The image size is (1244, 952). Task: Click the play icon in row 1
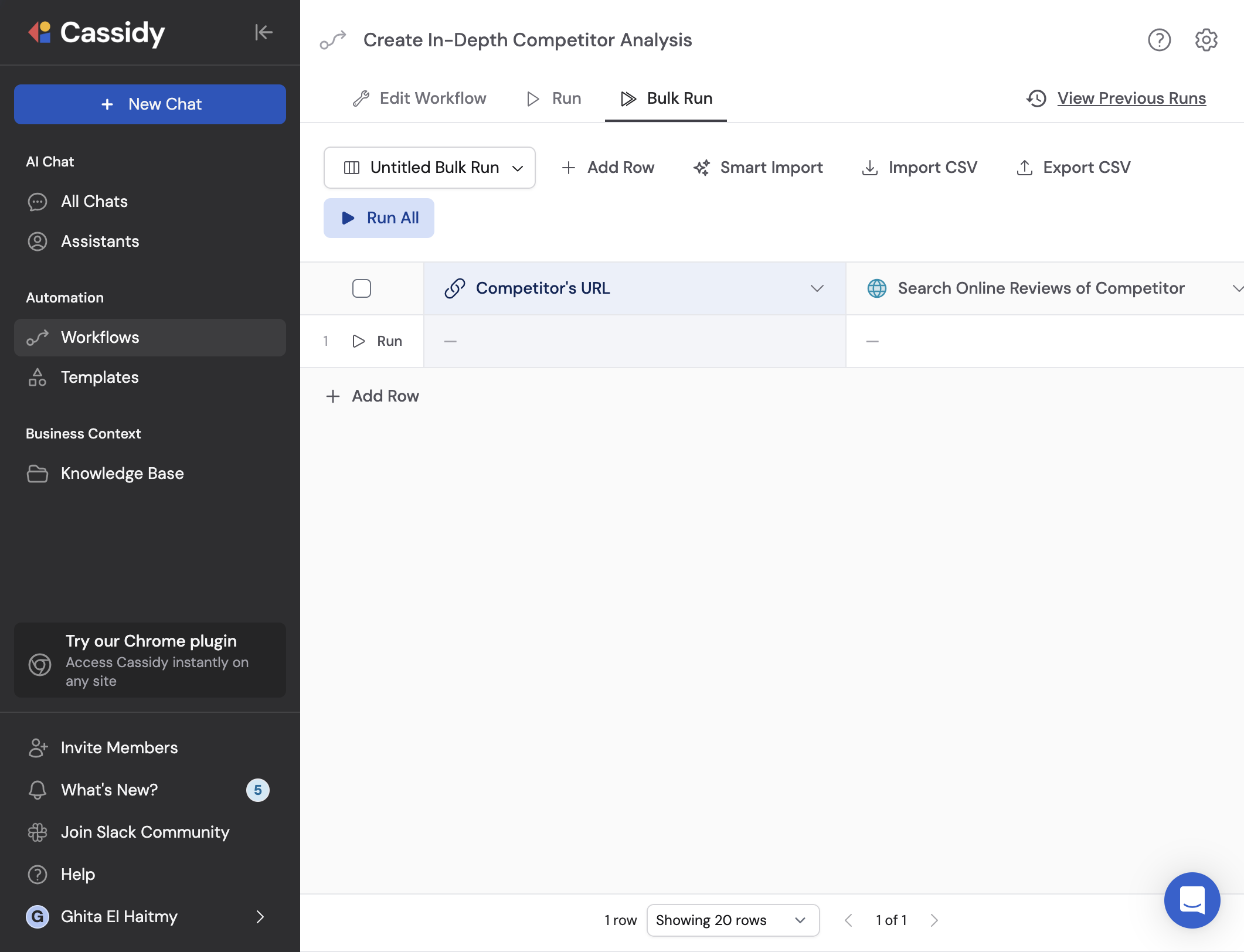click(359, 341)
